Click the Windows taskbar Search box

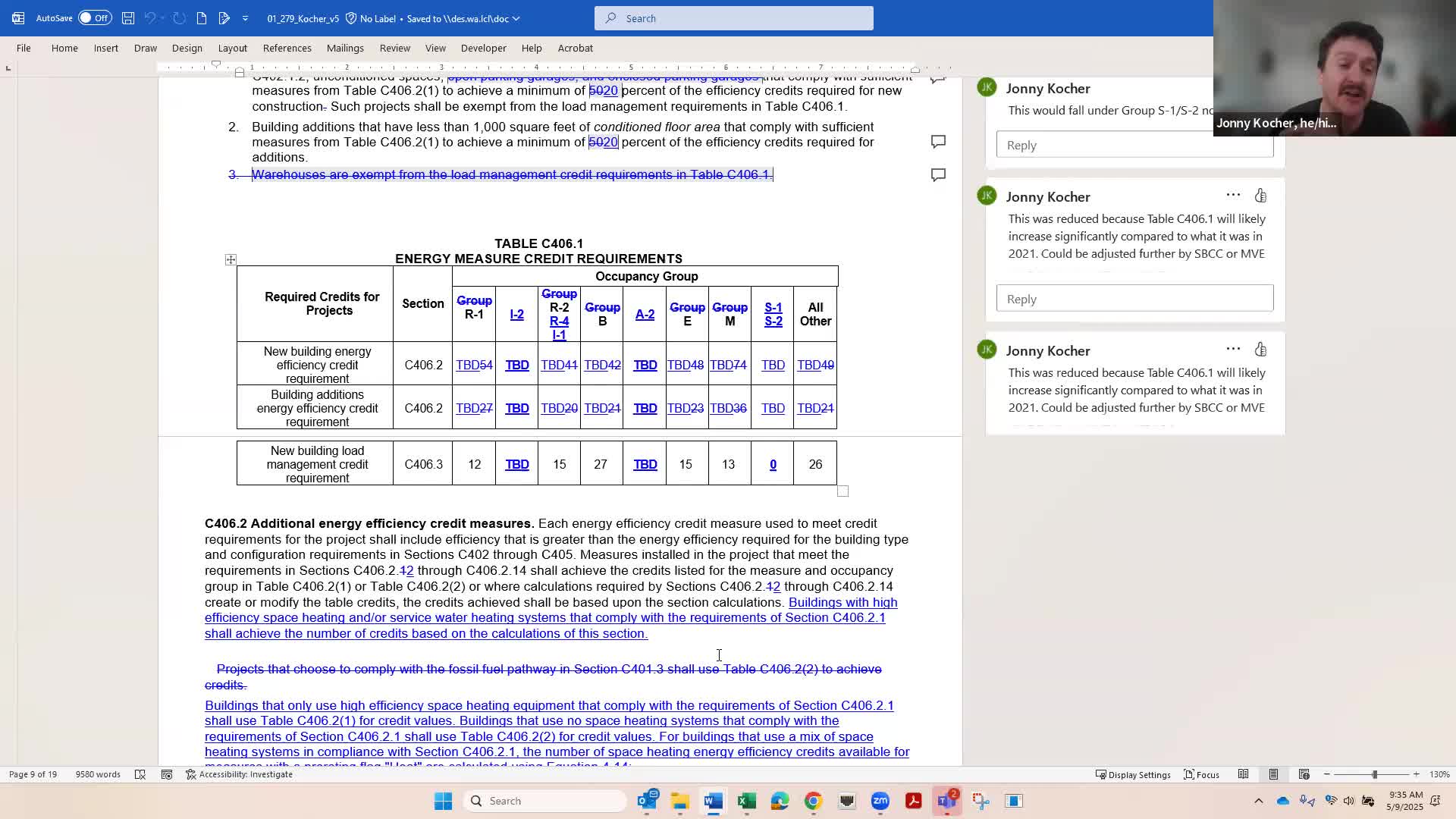544,801
